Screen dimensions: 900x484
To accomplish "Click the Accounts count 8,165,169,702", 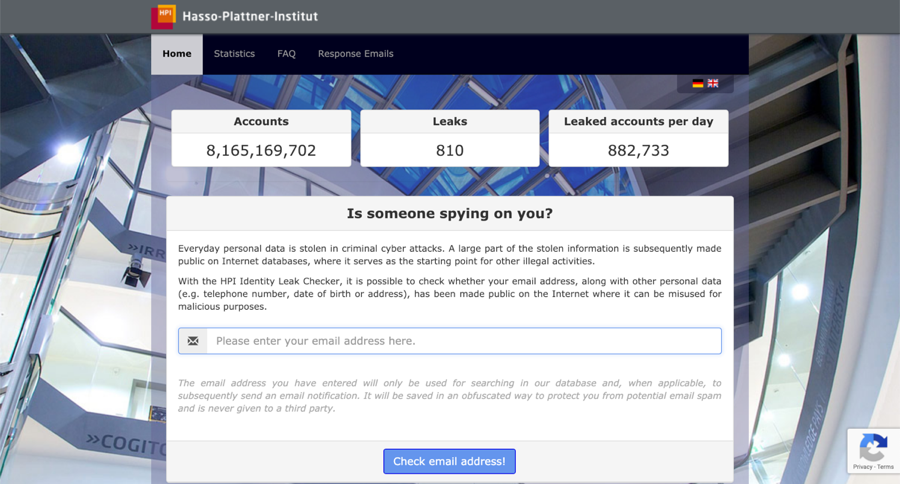I will tap(261, 150).
